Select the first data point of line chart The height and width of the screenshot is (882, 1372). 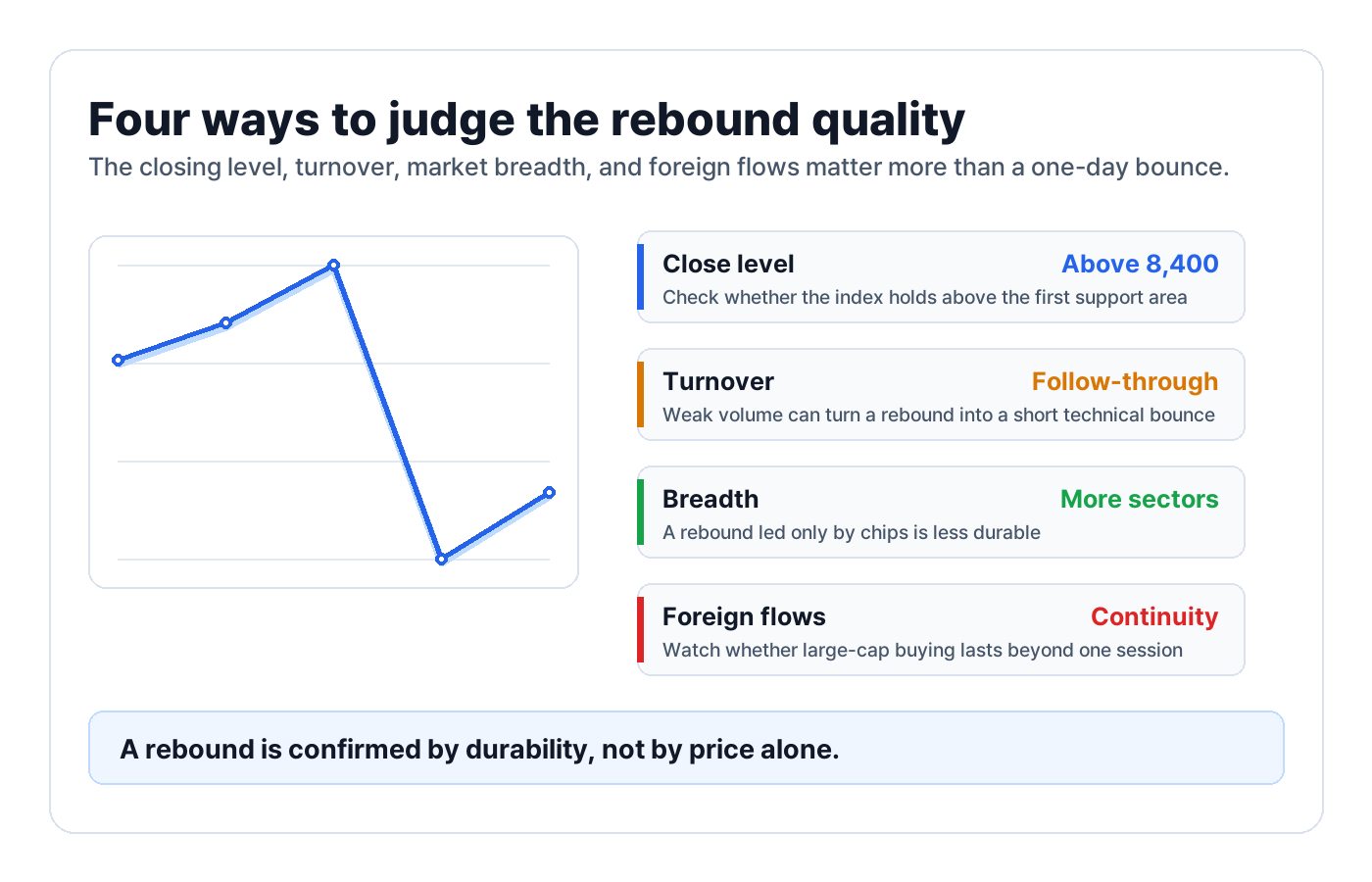point(119,360)
